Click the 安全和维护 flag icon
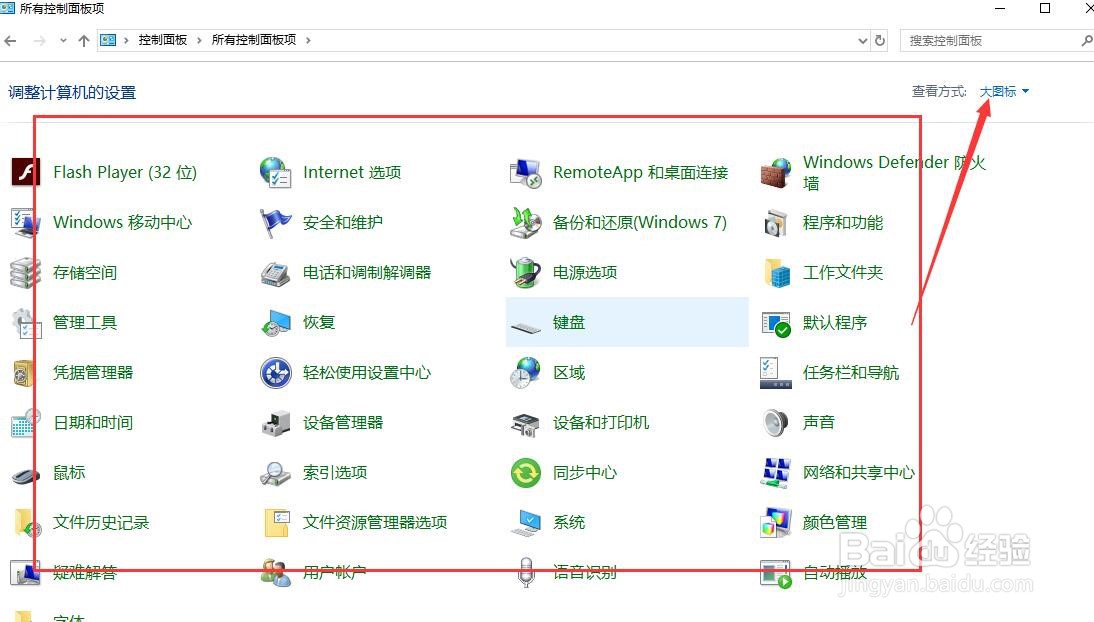1094x622 pixels. [275, 223]
